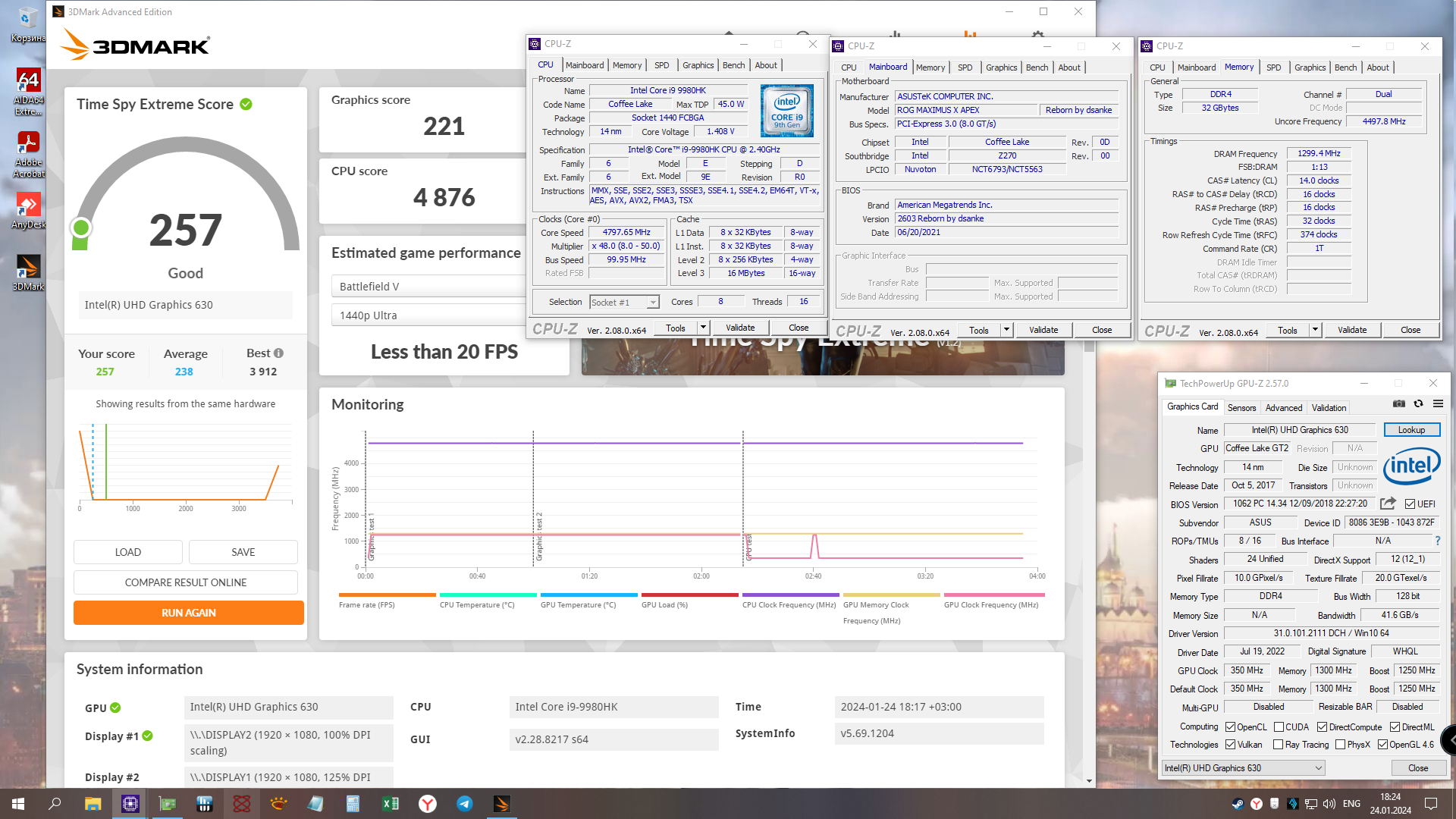Open Excel from the taskbar
This screenshot has width=1456, height=819.
click(391, 804)
